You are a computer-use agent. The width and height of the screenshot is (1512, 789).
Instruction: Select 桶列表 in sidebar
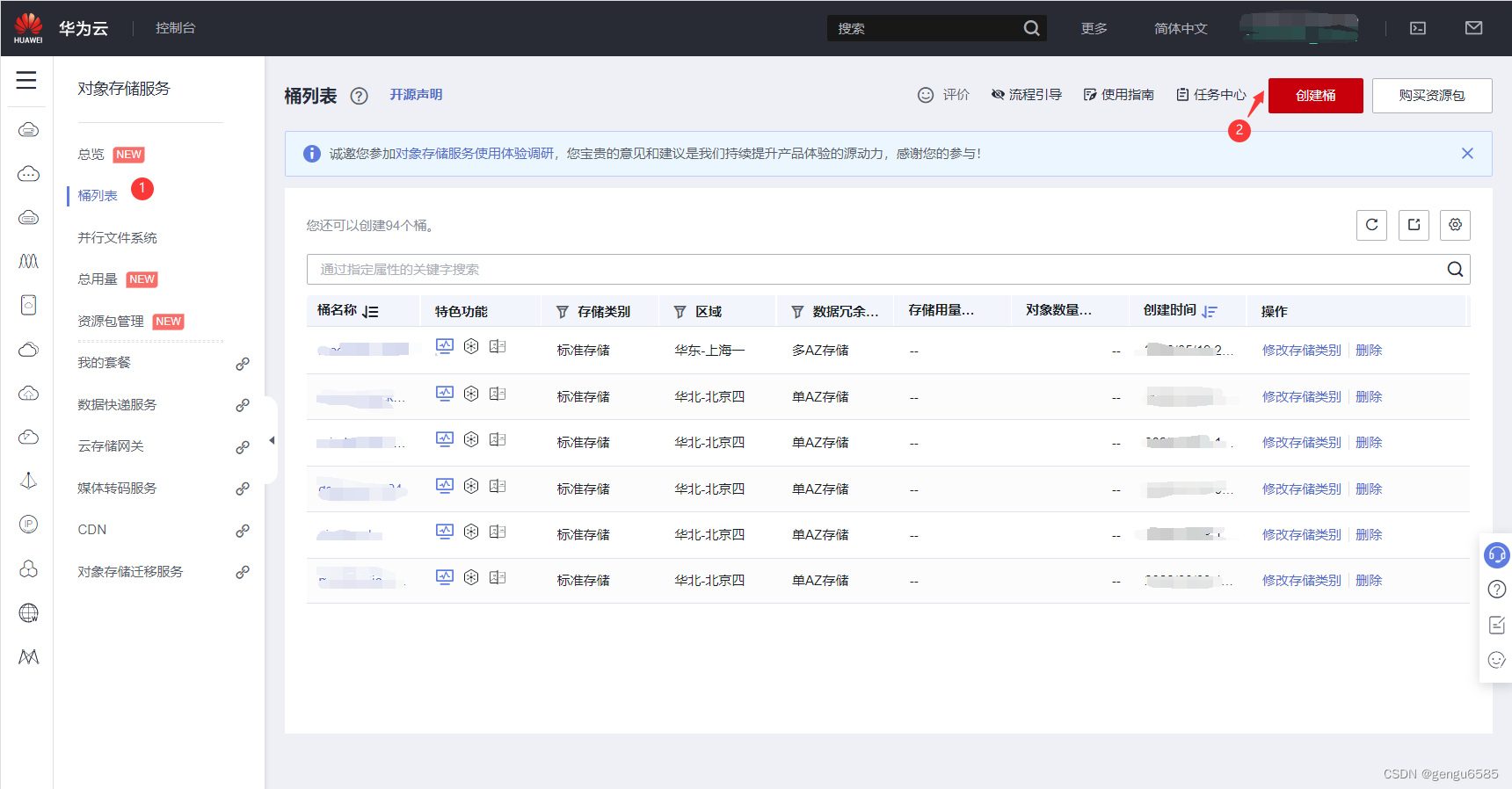(x=98, y=196)
